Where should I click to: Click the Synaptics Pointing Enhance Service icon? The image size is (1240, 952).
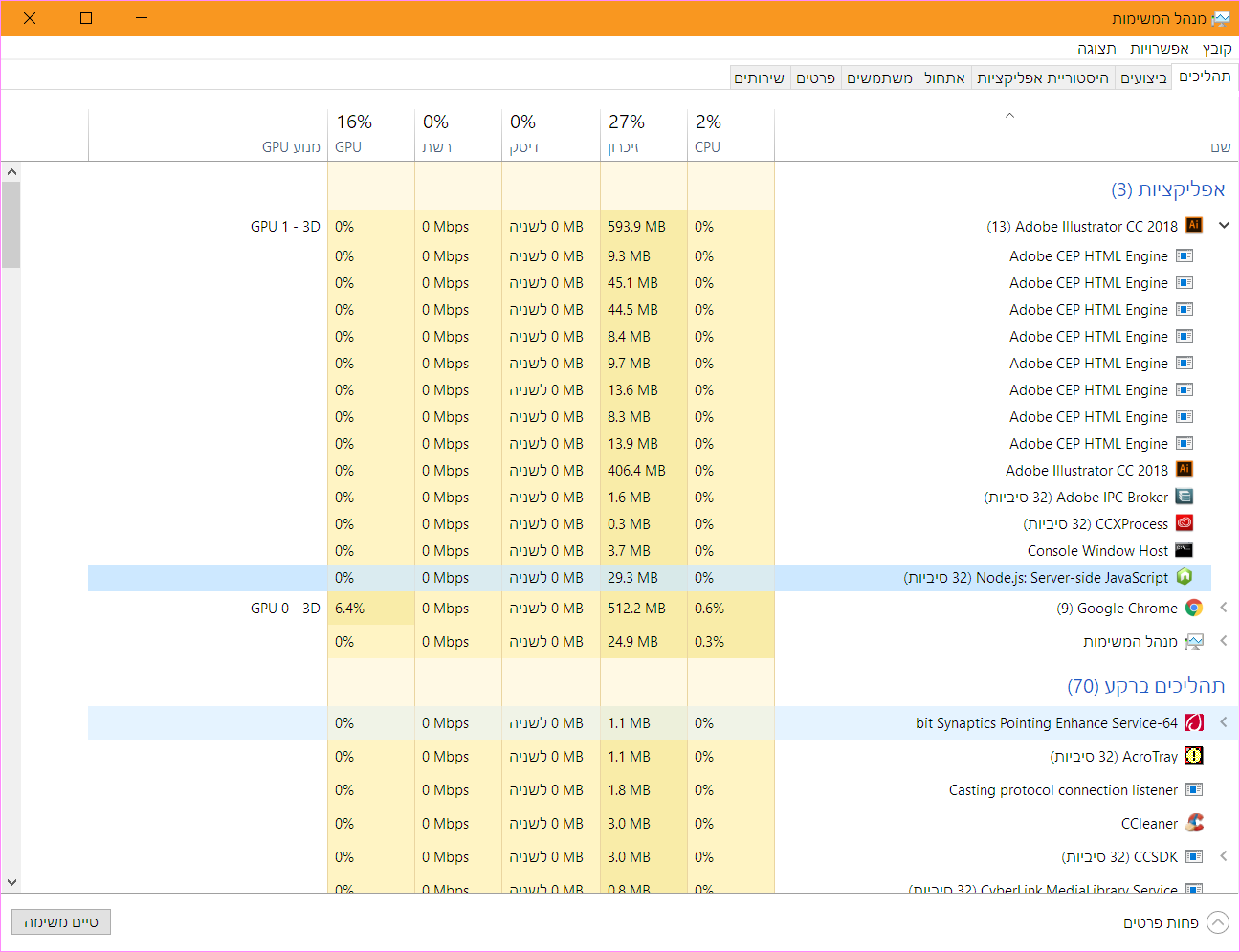[x=1193, y=722]
